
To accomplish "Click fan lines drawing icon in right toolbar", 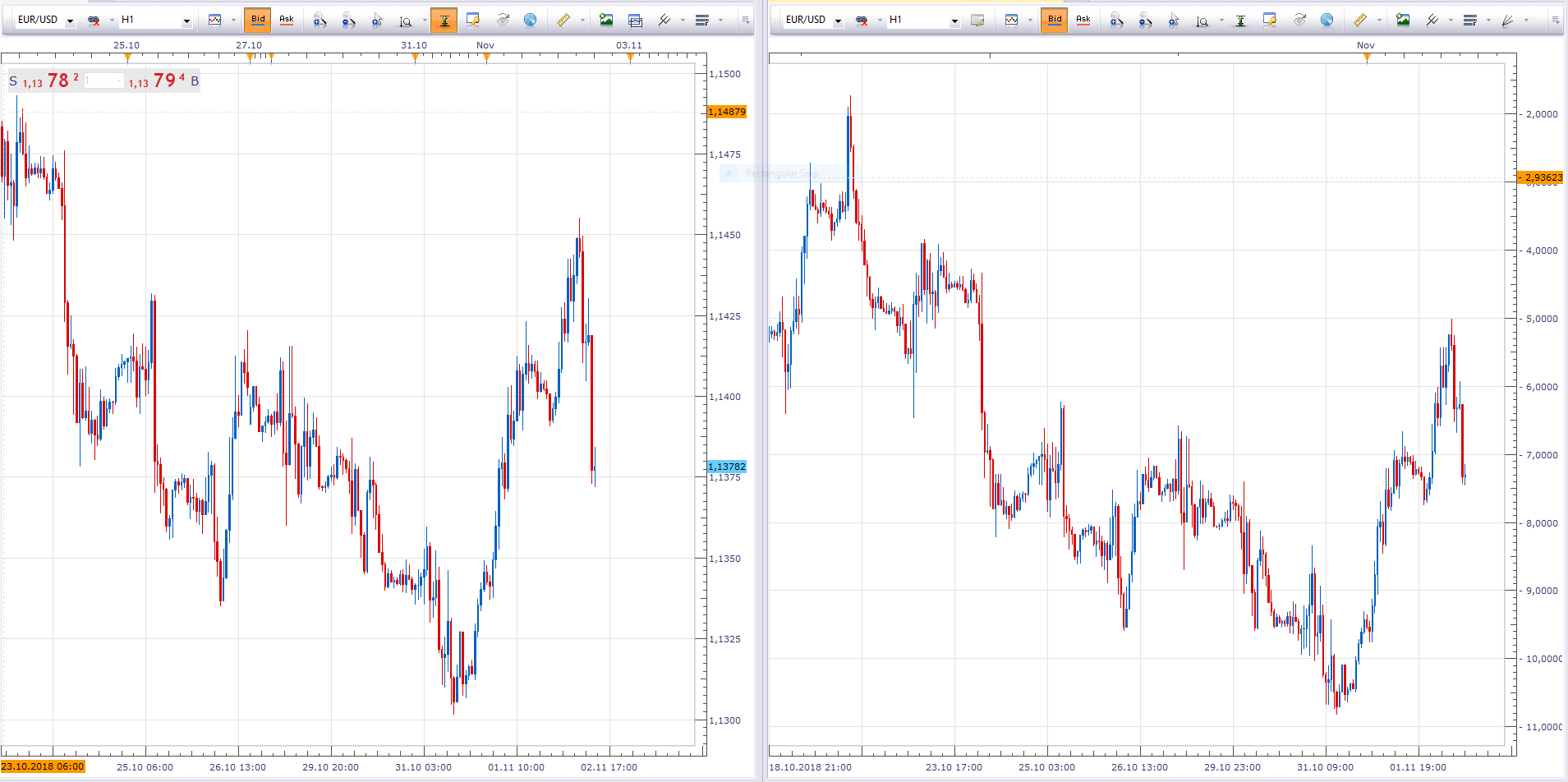I will 1508,20.
